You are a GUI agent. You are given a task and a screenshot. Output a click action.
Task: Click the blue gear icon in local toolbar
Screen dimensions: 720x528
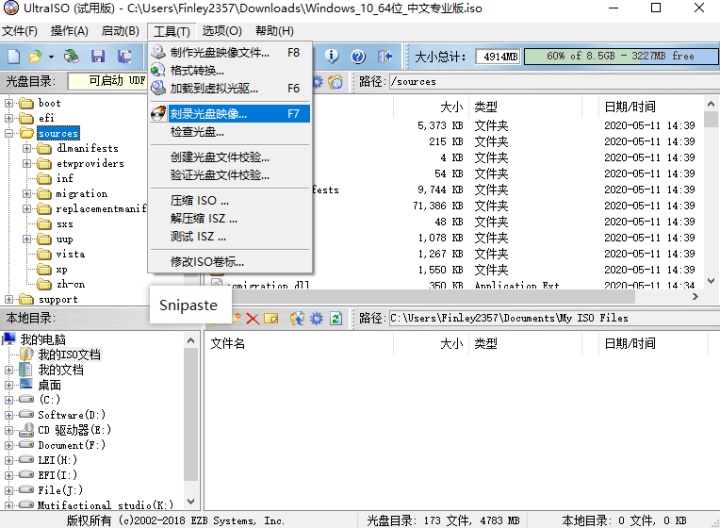316,318
